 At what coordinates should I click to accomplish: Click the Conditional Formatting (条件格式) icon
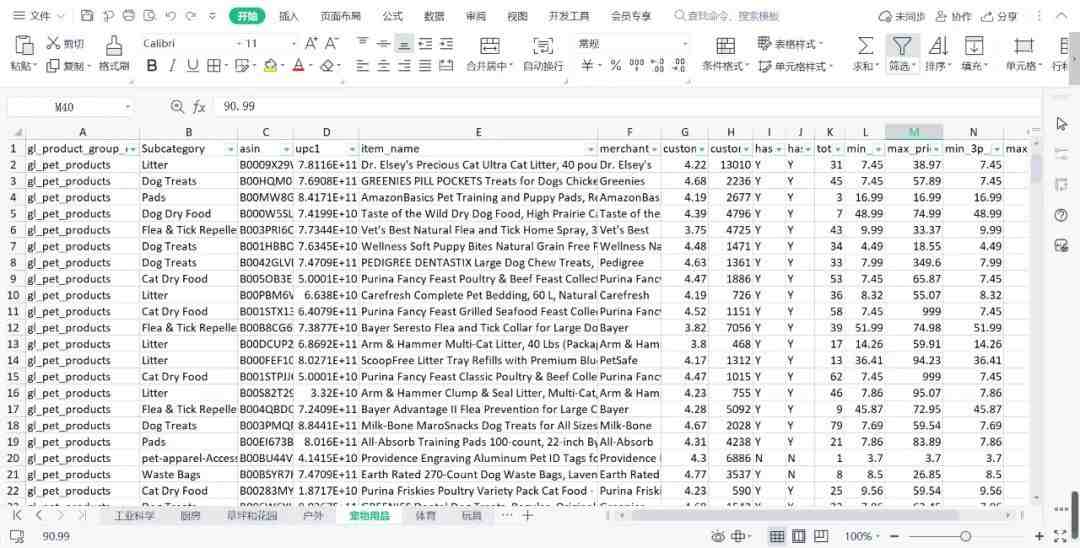coord(725,45)
